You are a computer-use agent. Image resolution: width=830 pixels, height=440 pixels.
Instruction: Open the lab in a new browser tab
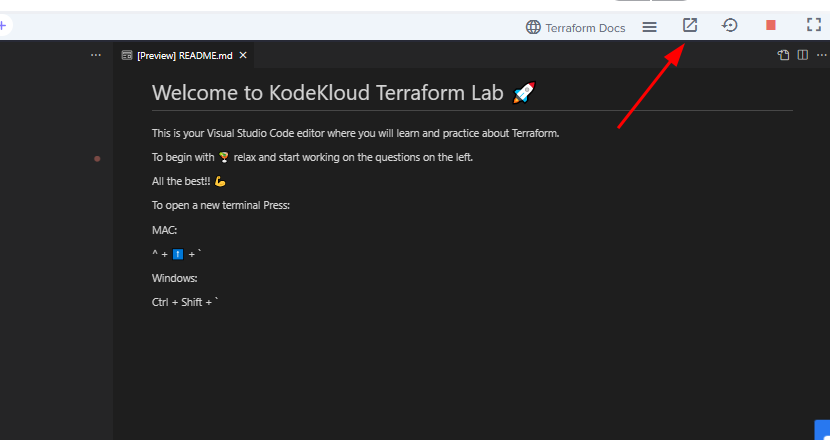click(x=690, y=26)
